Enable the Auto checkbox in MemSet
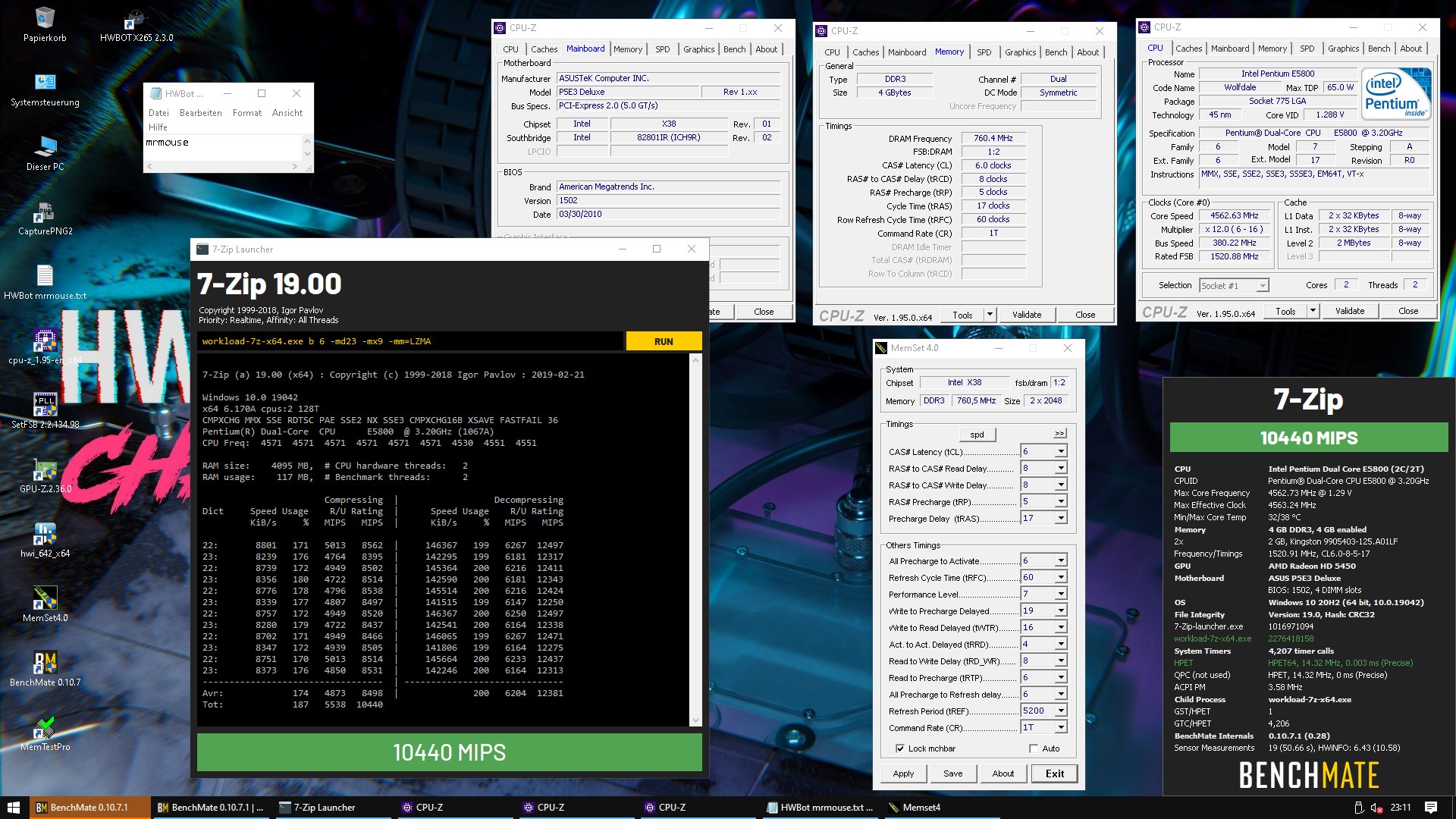1456x819 pixels. click(1033, 748)
